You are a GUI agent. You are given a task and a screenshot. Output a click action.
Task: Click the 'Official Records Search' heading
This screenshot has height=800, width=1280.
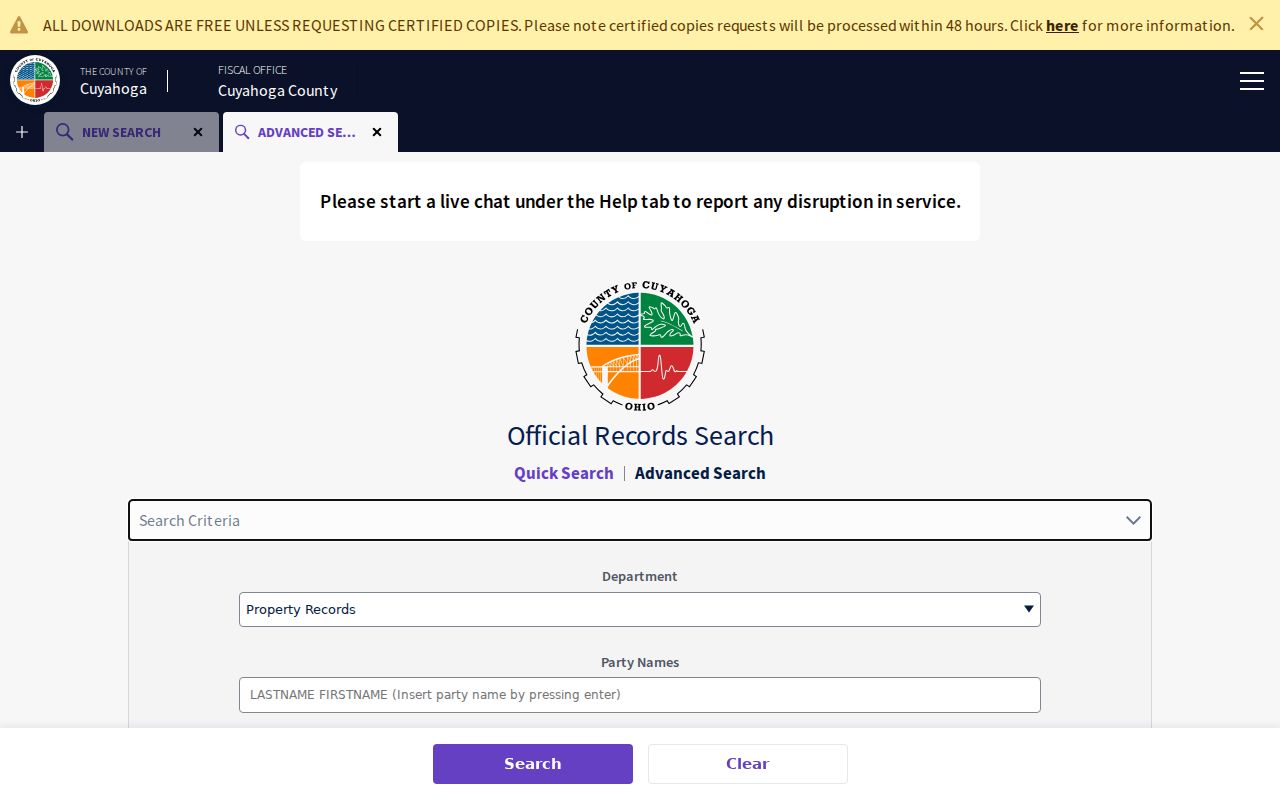point(640,436)
